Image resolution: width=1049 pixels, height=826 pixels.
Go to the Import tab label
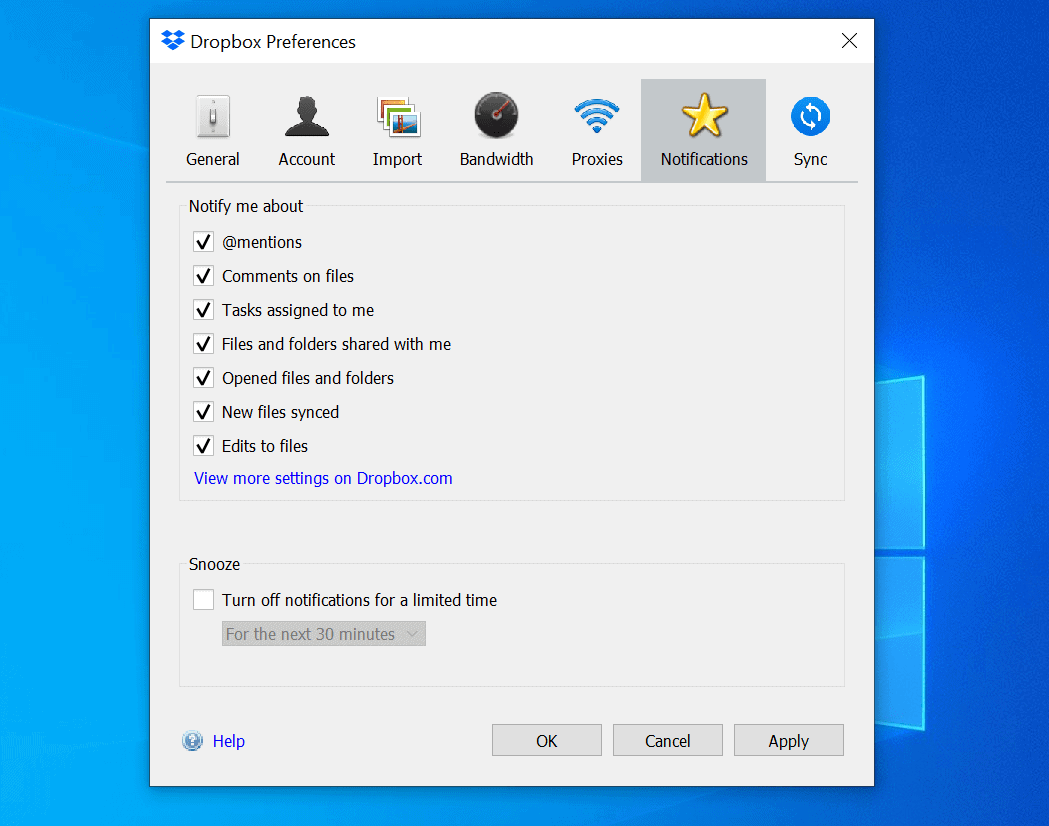click(x=397, y=159)
